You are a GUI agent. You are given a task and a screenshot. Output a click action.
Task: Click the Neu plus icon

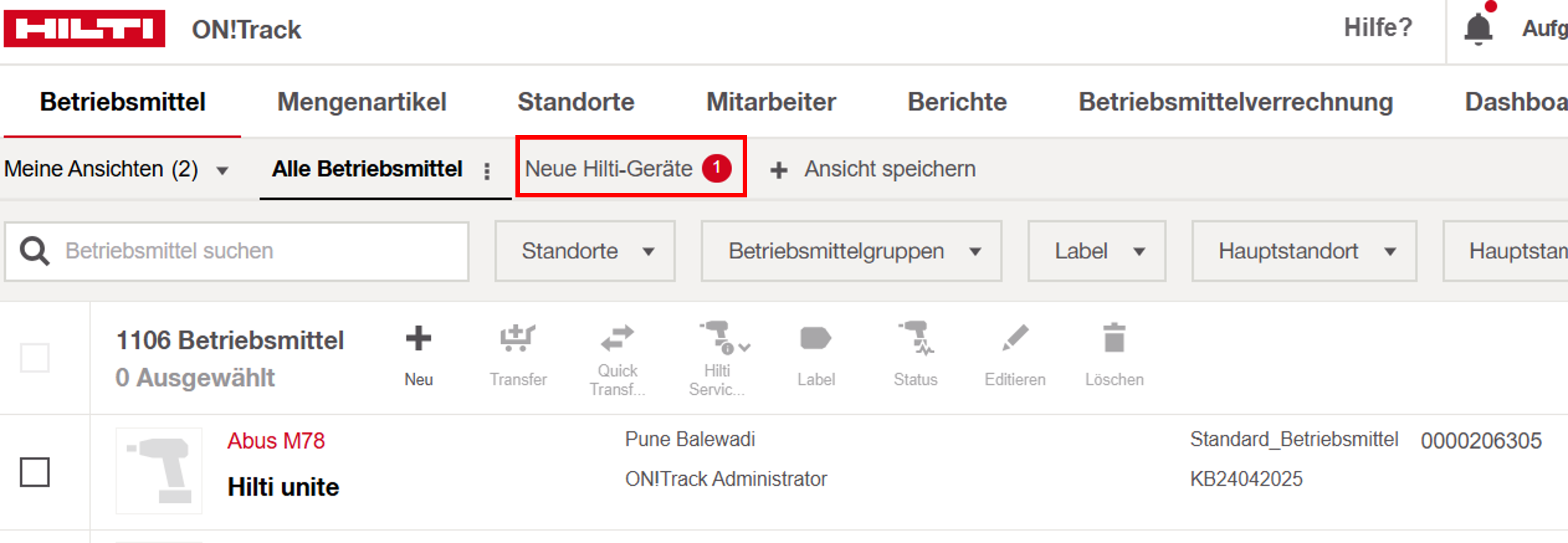tap(418, 338)
